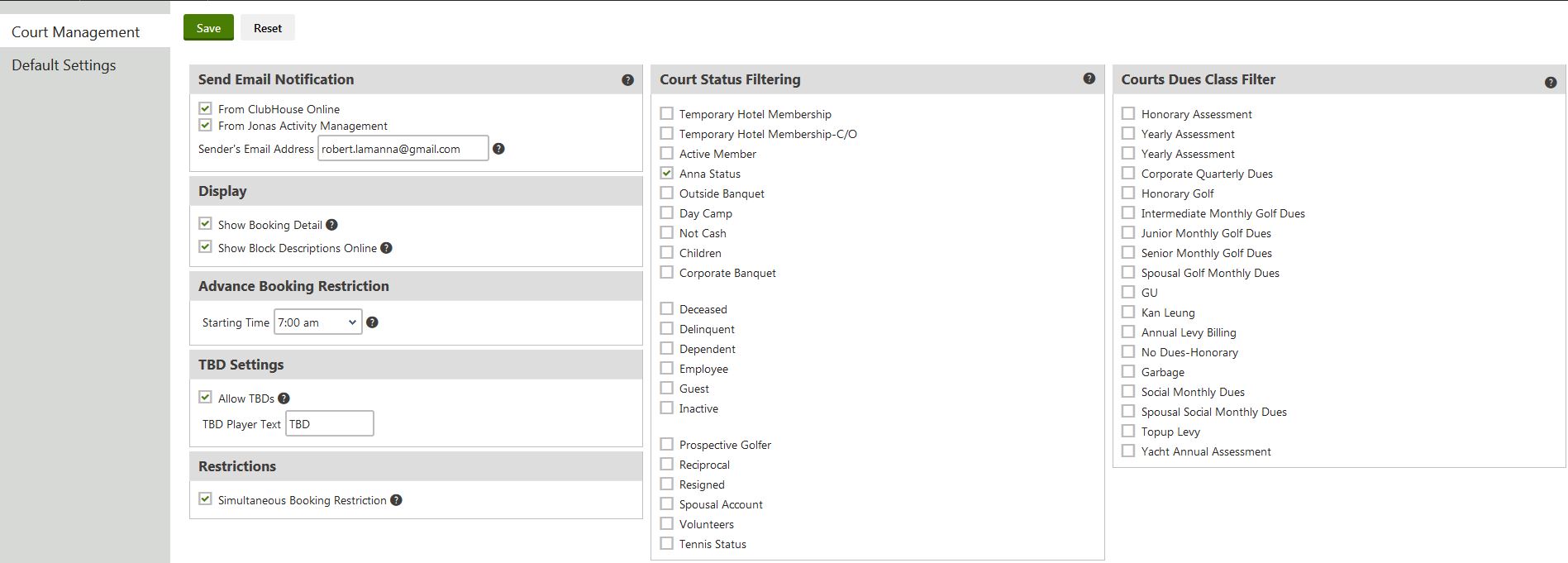This screenshot has height=563, width=1568.
Task: Switch to Default Settings tab
Action: [64, 65]
